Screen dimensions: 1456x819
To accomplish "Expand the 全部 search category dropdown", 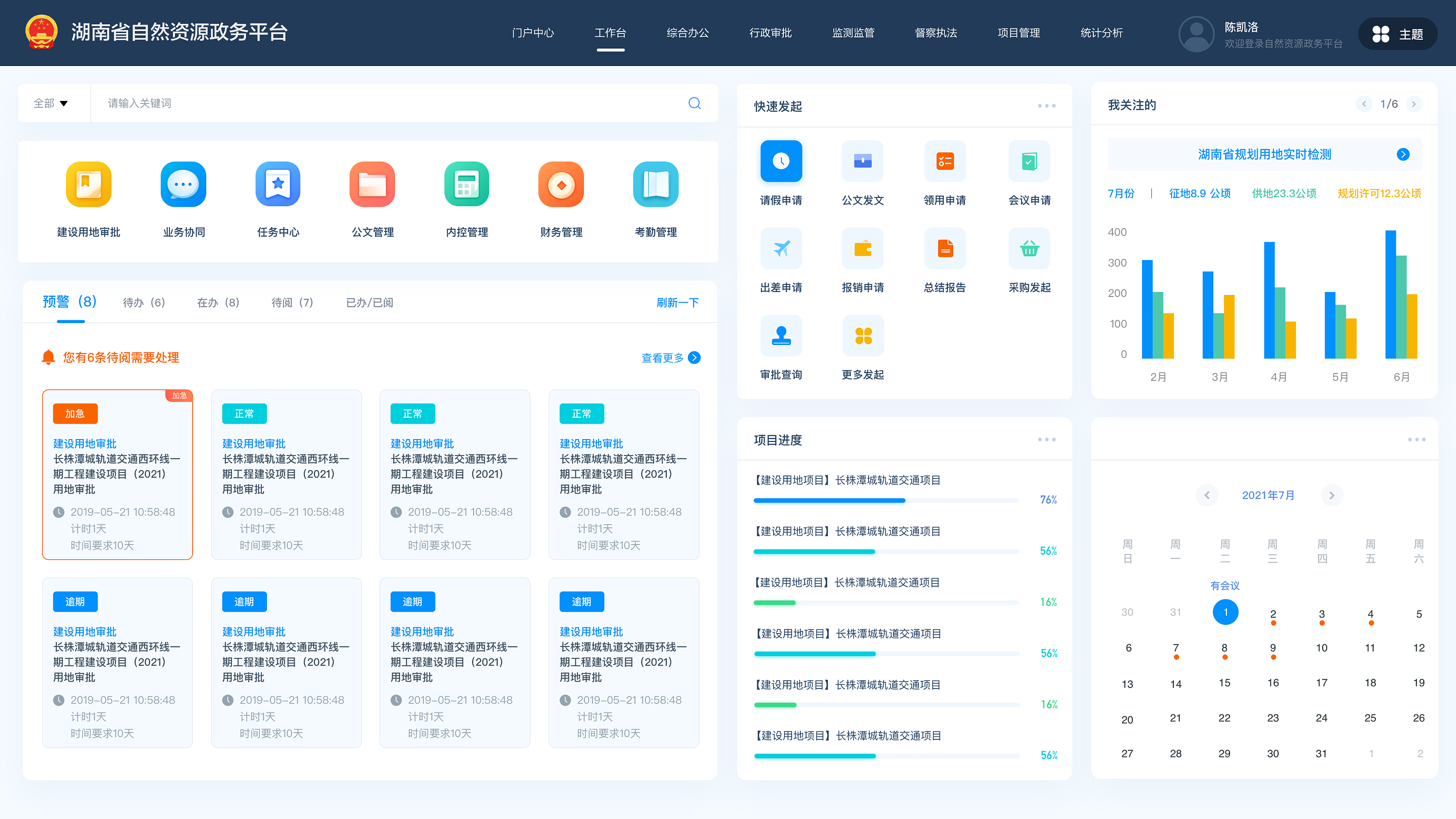I will 51,103.
